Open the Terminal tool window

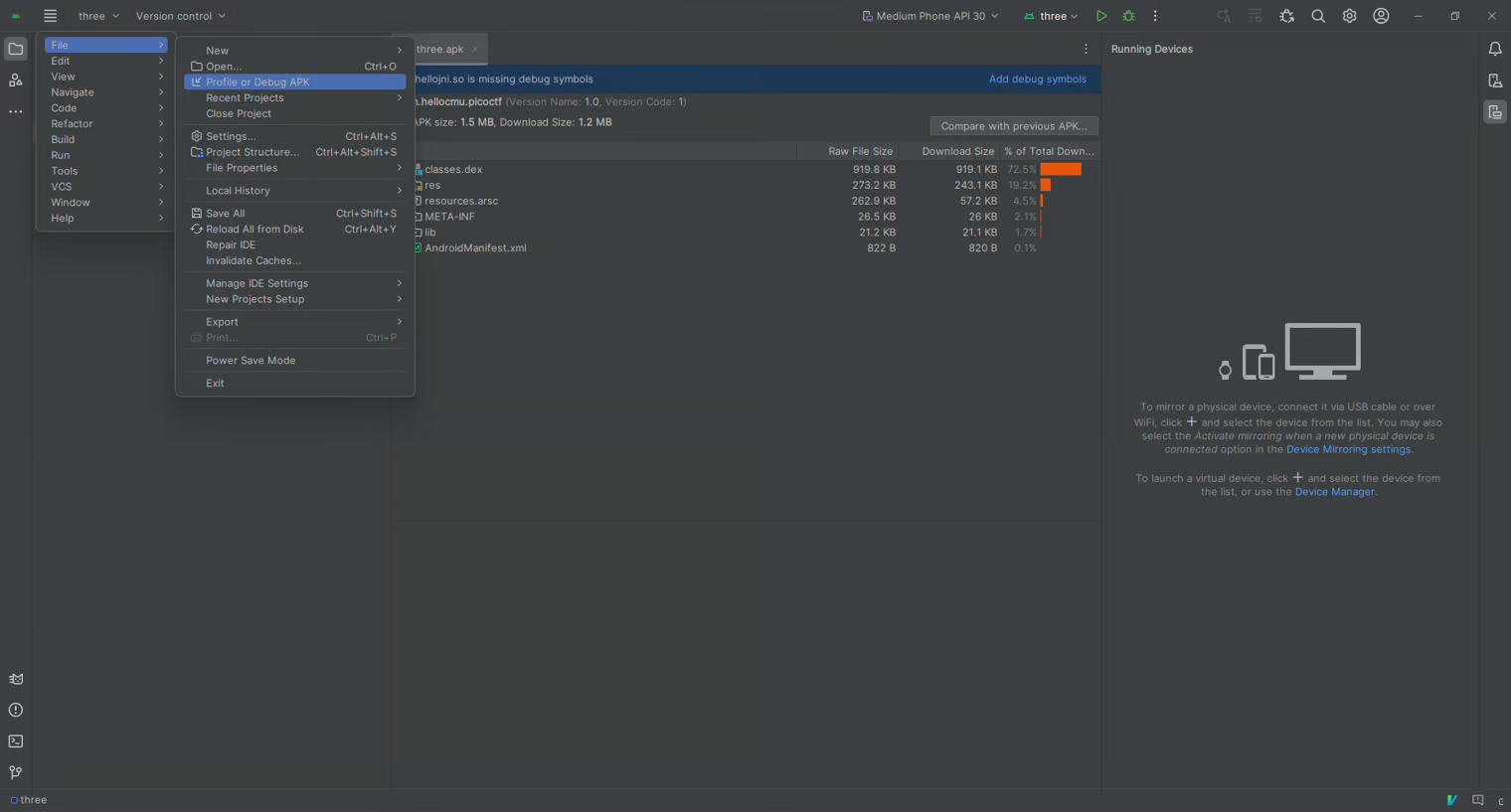[x=16, y=741]
